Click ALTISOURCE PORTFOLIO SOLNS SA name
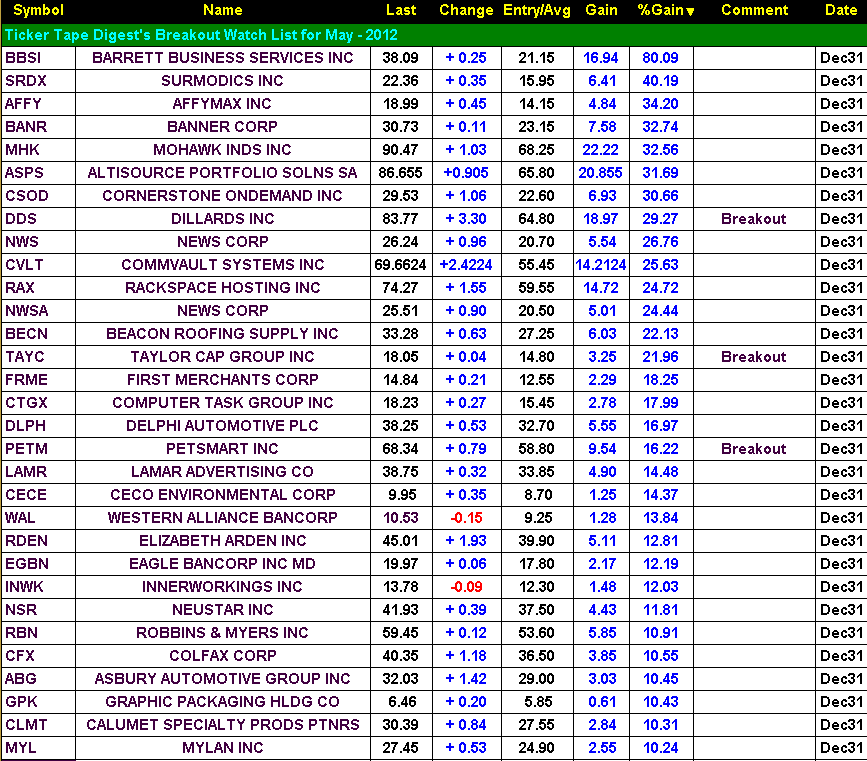Screen dimensions: 867x761 pyautogui.click(x=222, y=173)
